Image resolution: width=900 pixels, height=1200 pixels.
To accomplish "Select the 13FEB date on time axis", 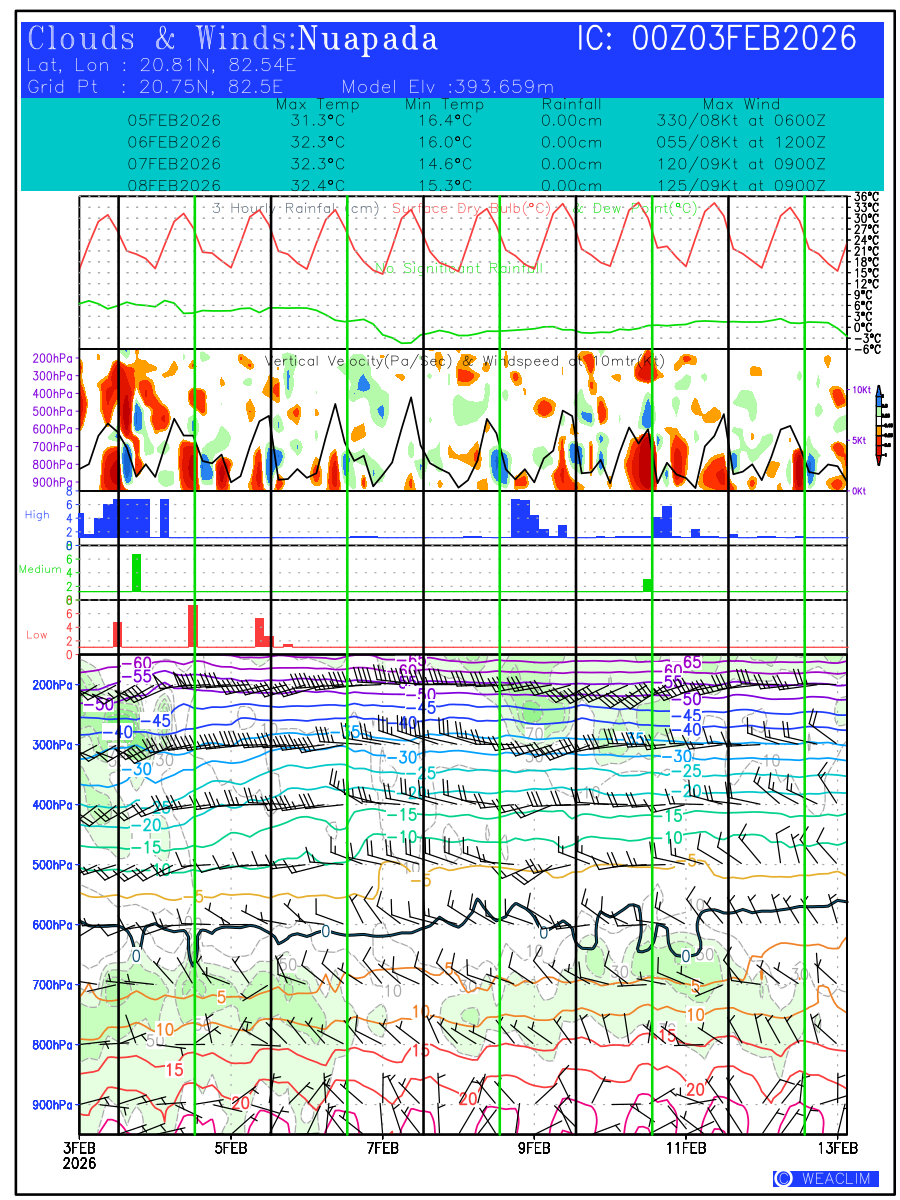I will tap(838, 1148).
